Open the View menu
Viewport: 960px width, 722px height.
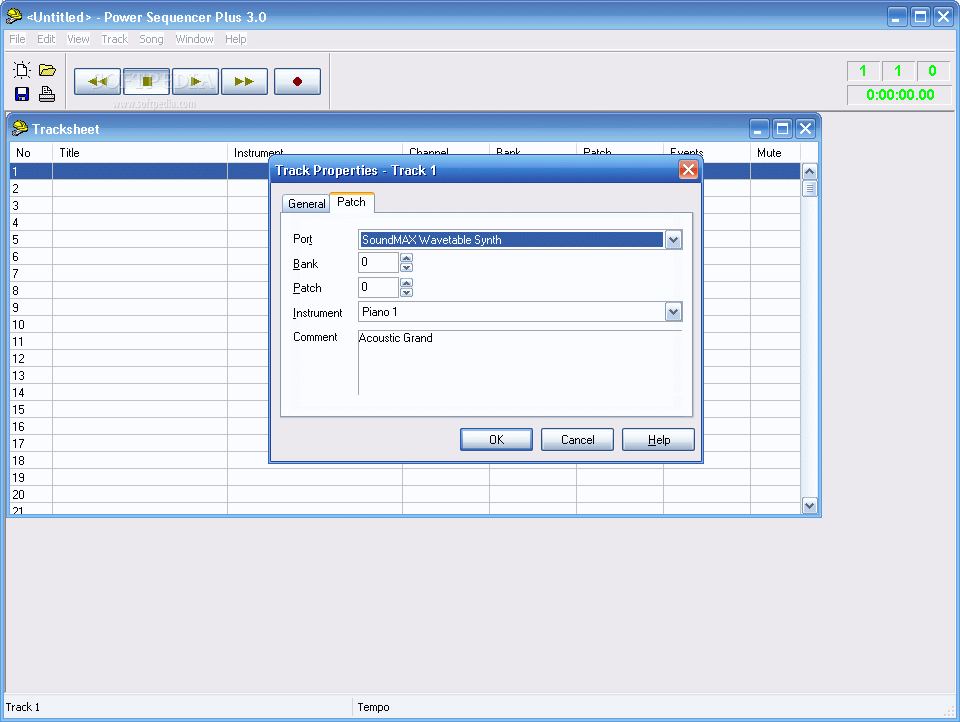click(x=78, y=39)
